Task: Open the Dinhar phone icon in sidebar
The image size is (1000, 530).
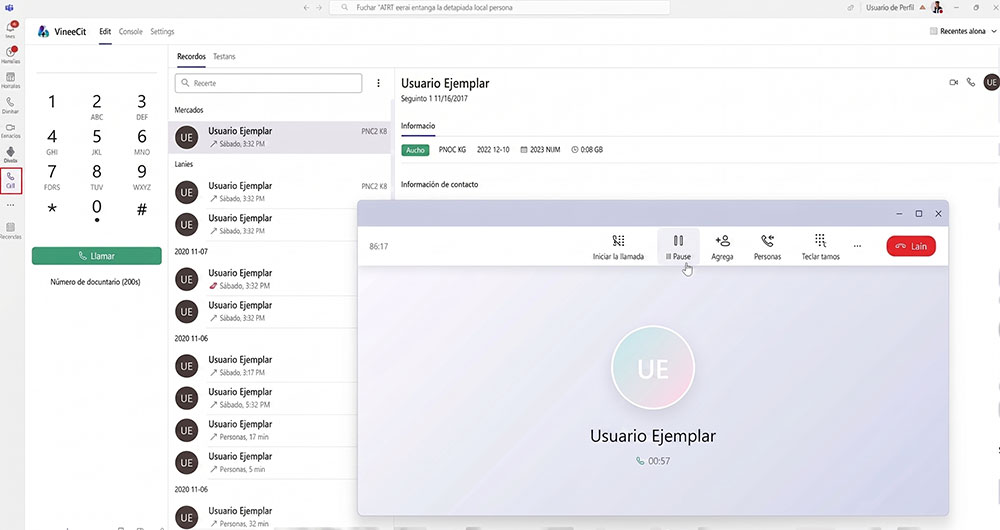Action: 11,105
